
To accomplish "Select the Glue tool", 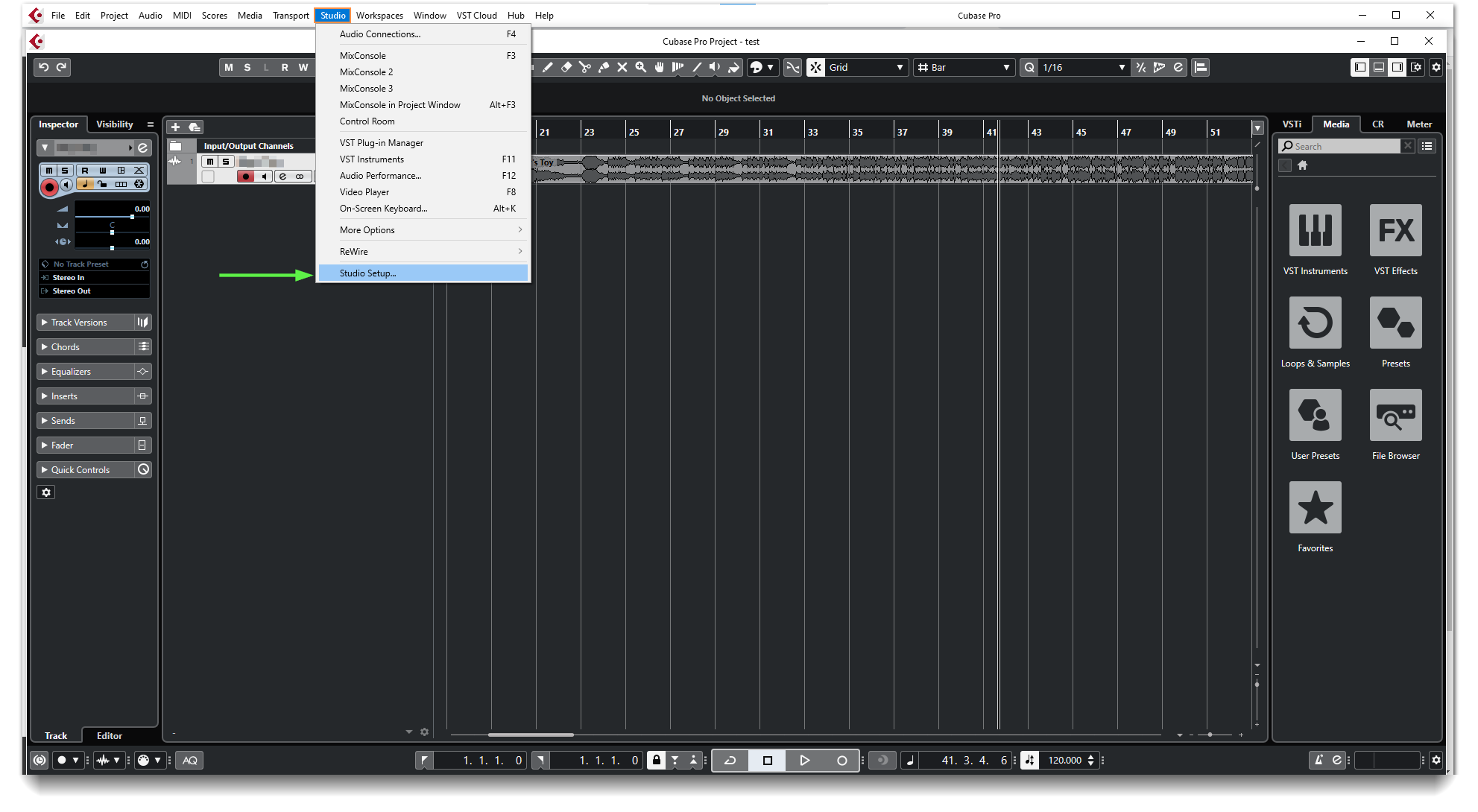I will 604,68.
